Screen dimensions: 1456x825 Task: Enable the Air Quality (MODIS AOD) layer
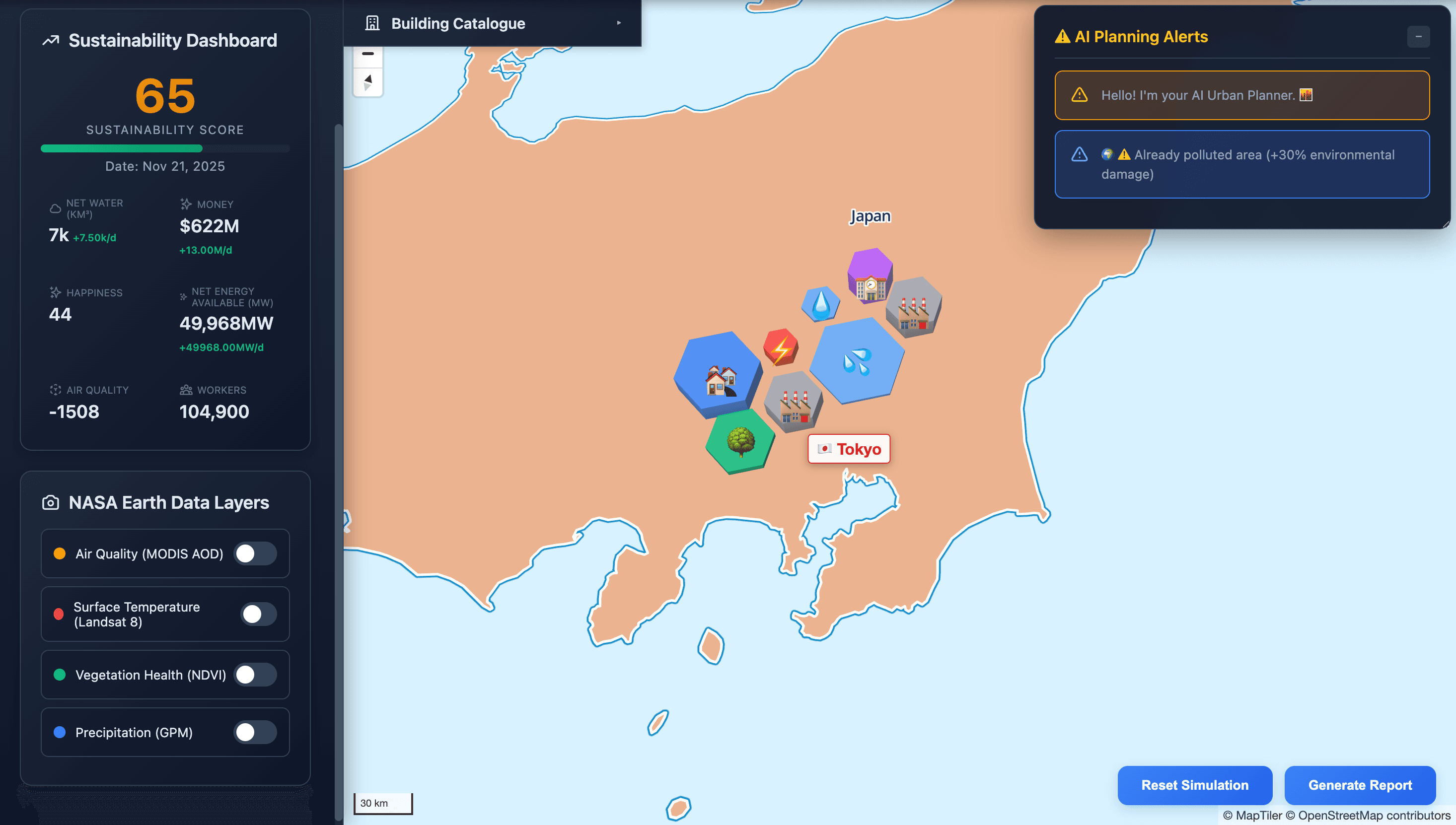point(255,553)
